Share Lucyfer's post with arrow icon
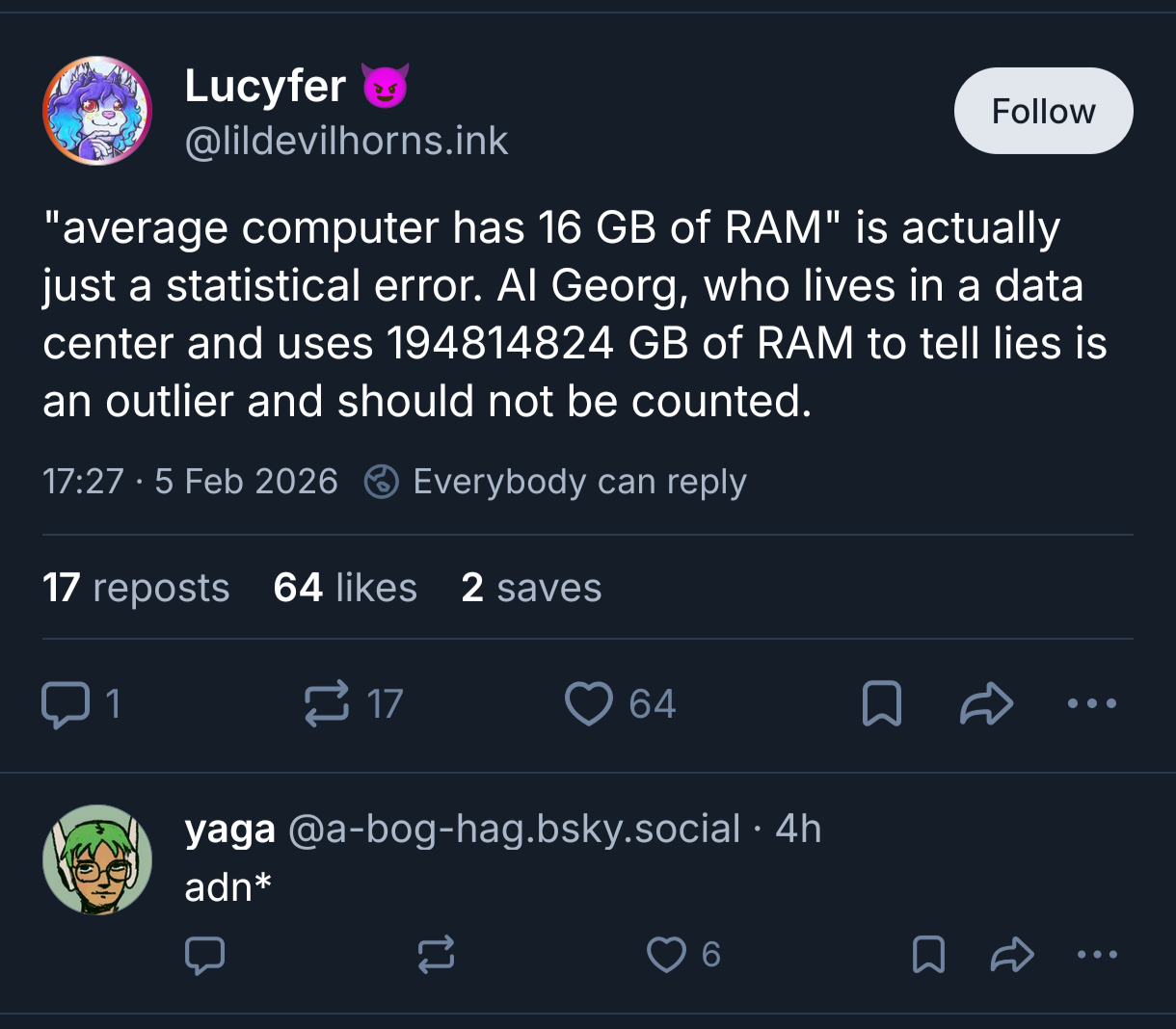 987,704
